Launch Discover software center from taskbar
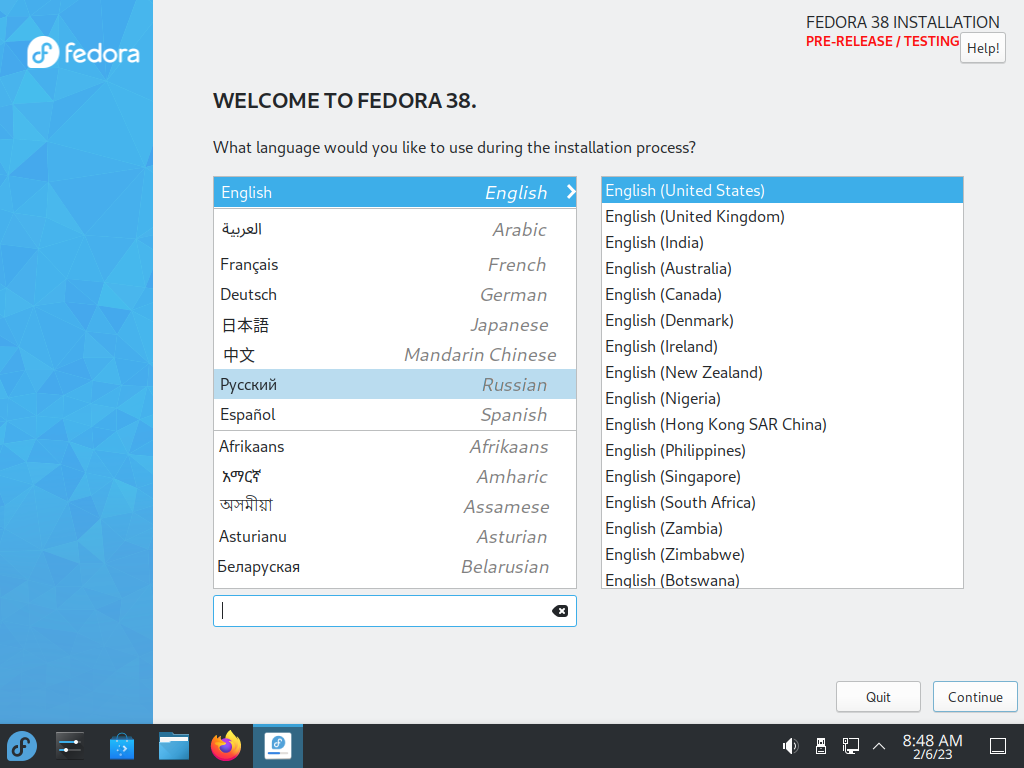This screenshot has width=1024, height=768. click(x=121, y=746)
